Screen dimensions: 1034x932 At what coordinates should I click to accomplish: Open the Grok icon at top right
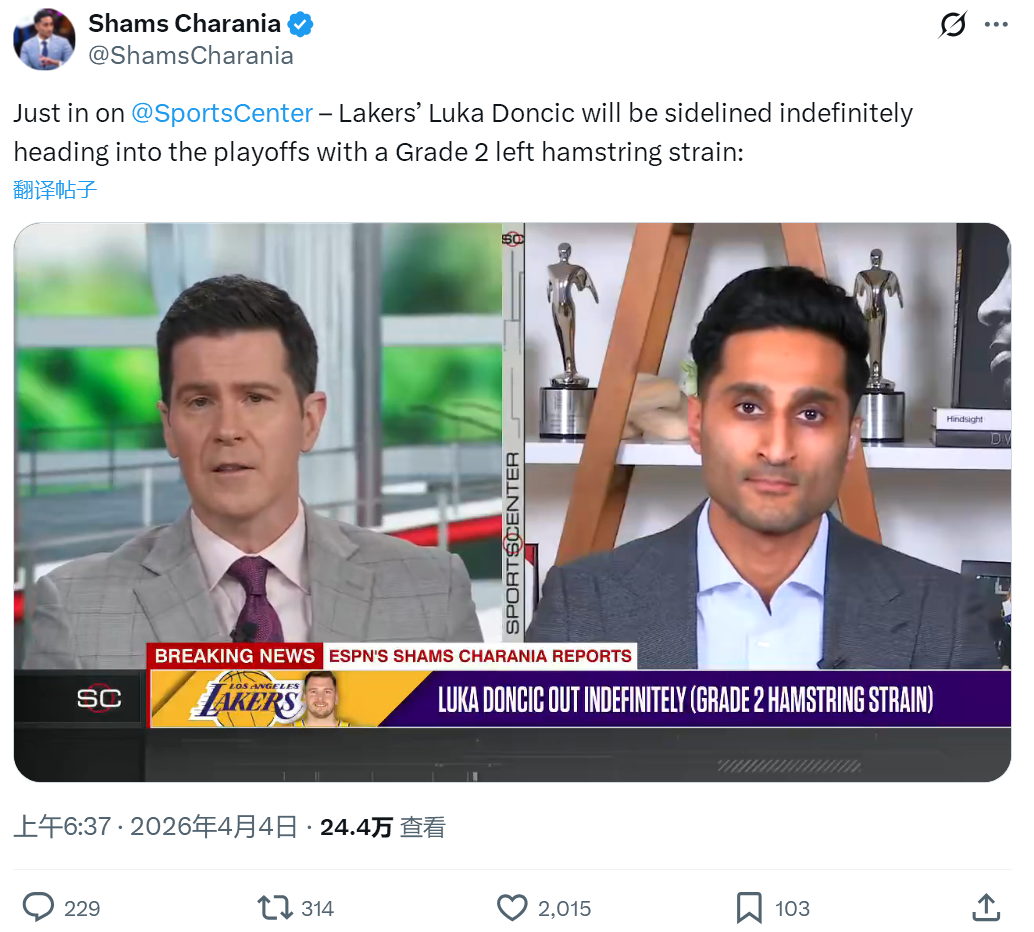pyautogui.click(x=952, y=25)
